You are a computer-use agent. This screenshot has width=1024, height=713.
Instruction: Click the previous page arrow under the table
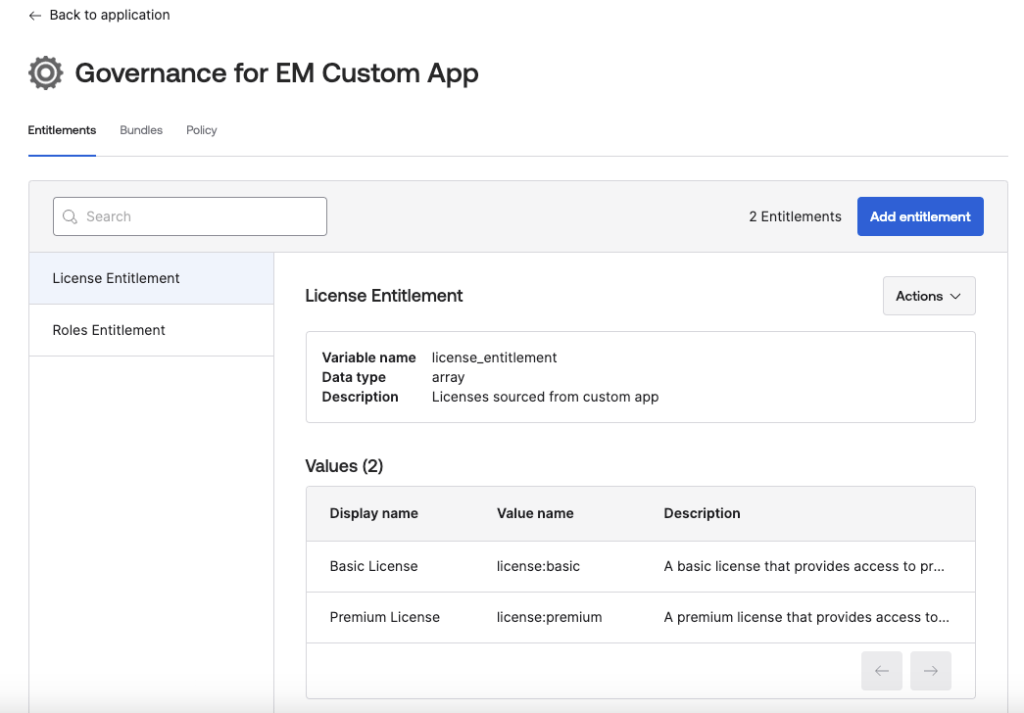881,670
